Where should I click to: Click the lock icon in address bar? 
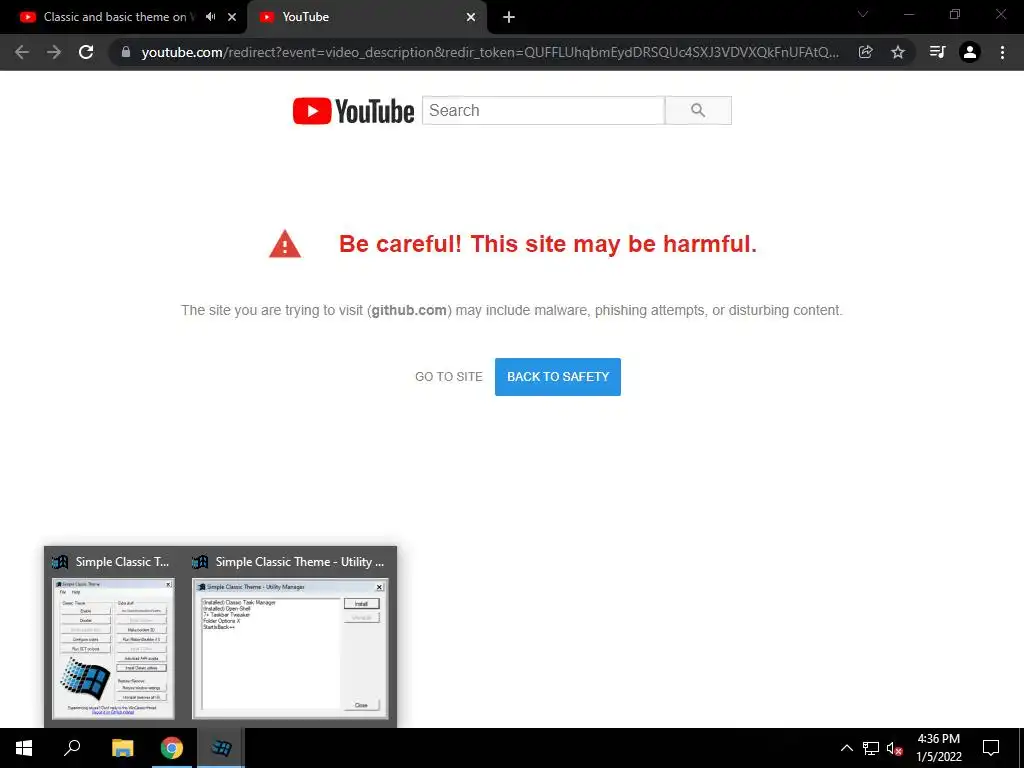[x=126, y=52]
